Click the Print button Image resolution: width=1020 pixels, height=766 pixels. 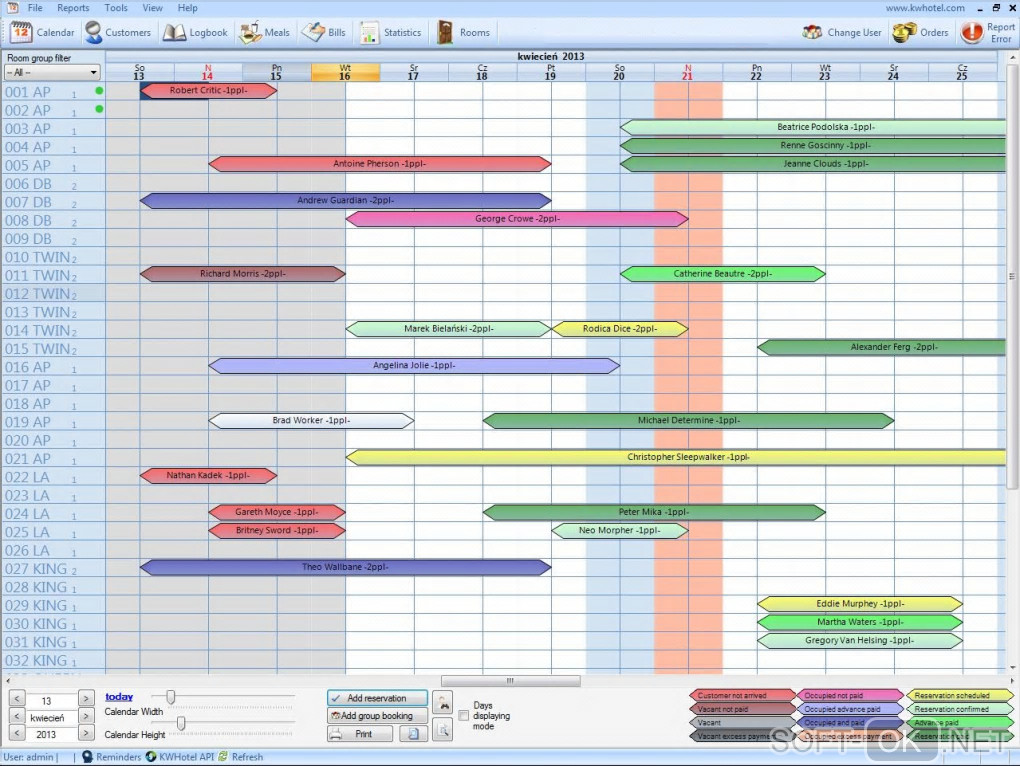coord(360,734)
